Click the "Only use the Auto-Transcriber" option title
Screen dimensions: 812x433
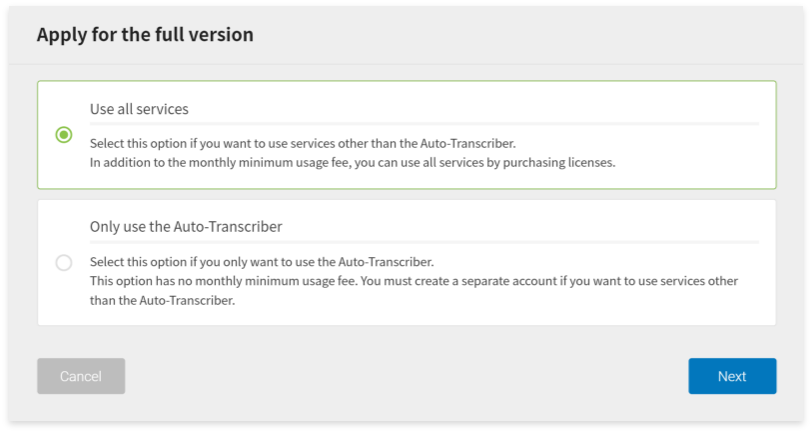[186, 226]
